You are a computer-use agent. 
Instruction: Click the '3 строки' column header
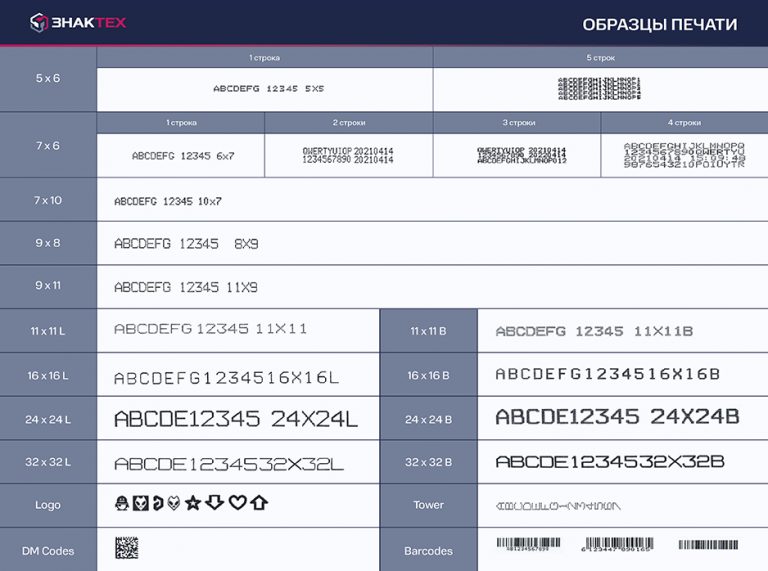(519, 122)
